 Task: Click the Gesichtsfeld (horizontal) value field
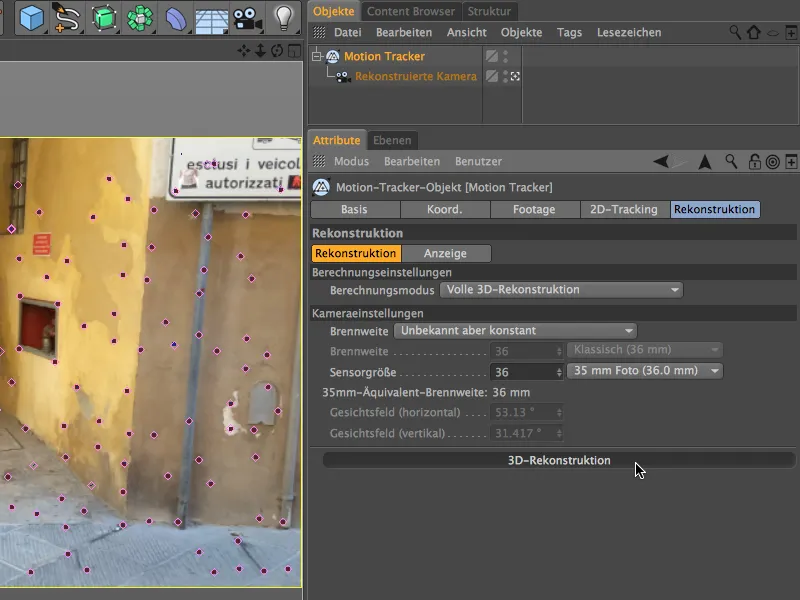point(522,412)
